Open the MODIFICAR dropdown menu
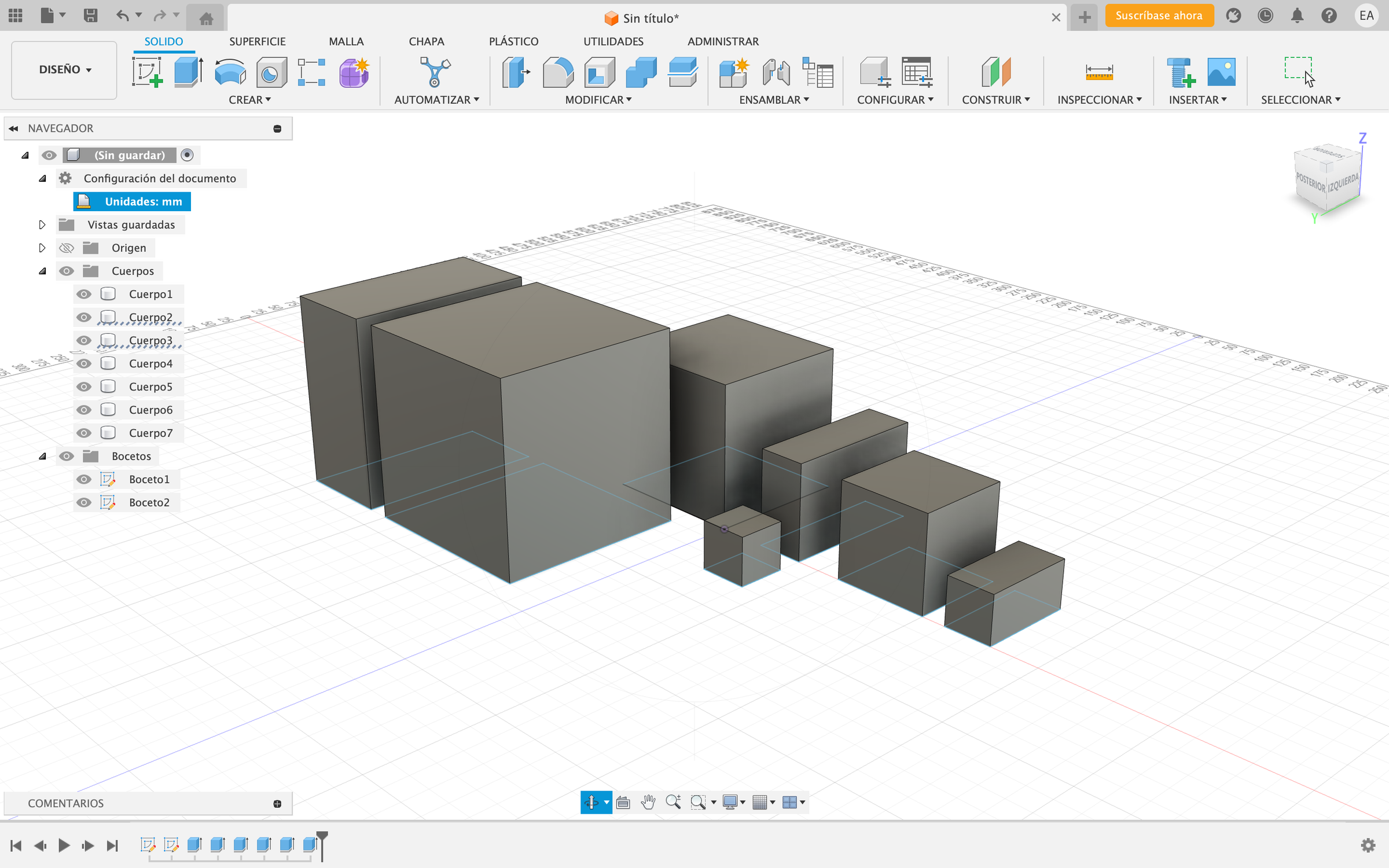Image resolution: width=1389 pixels, height=868 pixels. click(598, 100)
